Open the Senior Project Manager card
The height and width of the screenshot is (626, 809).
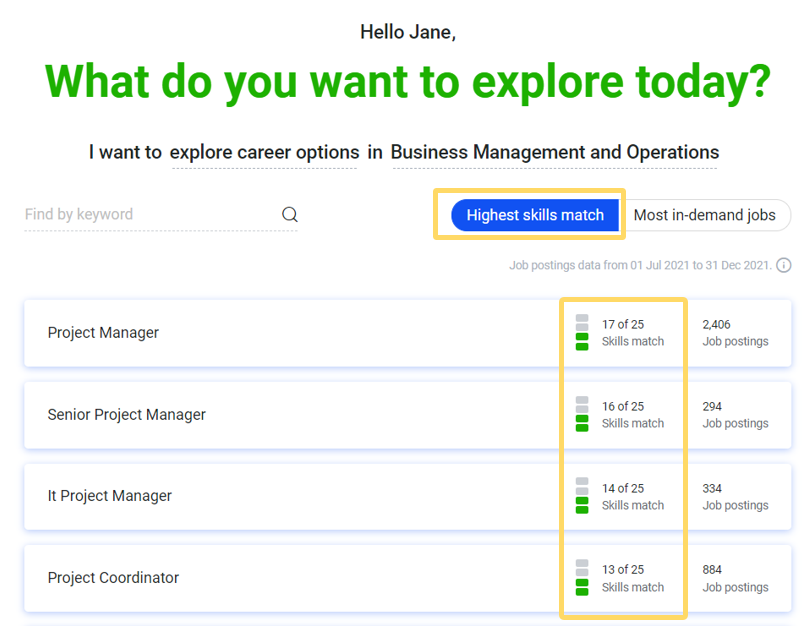(408, 415)
